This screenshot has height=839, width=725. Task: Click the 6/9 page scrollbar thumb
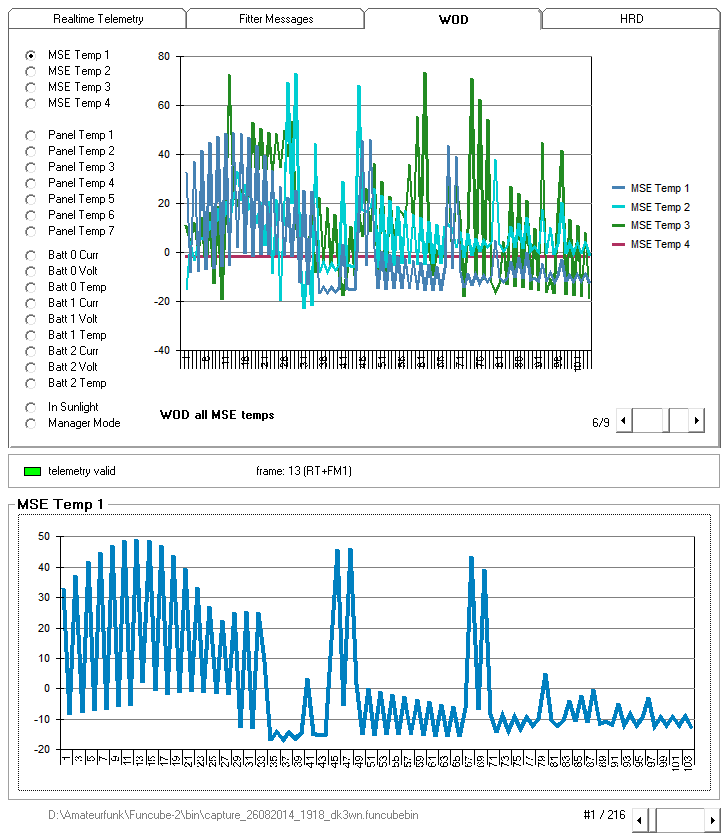(666, 421)
